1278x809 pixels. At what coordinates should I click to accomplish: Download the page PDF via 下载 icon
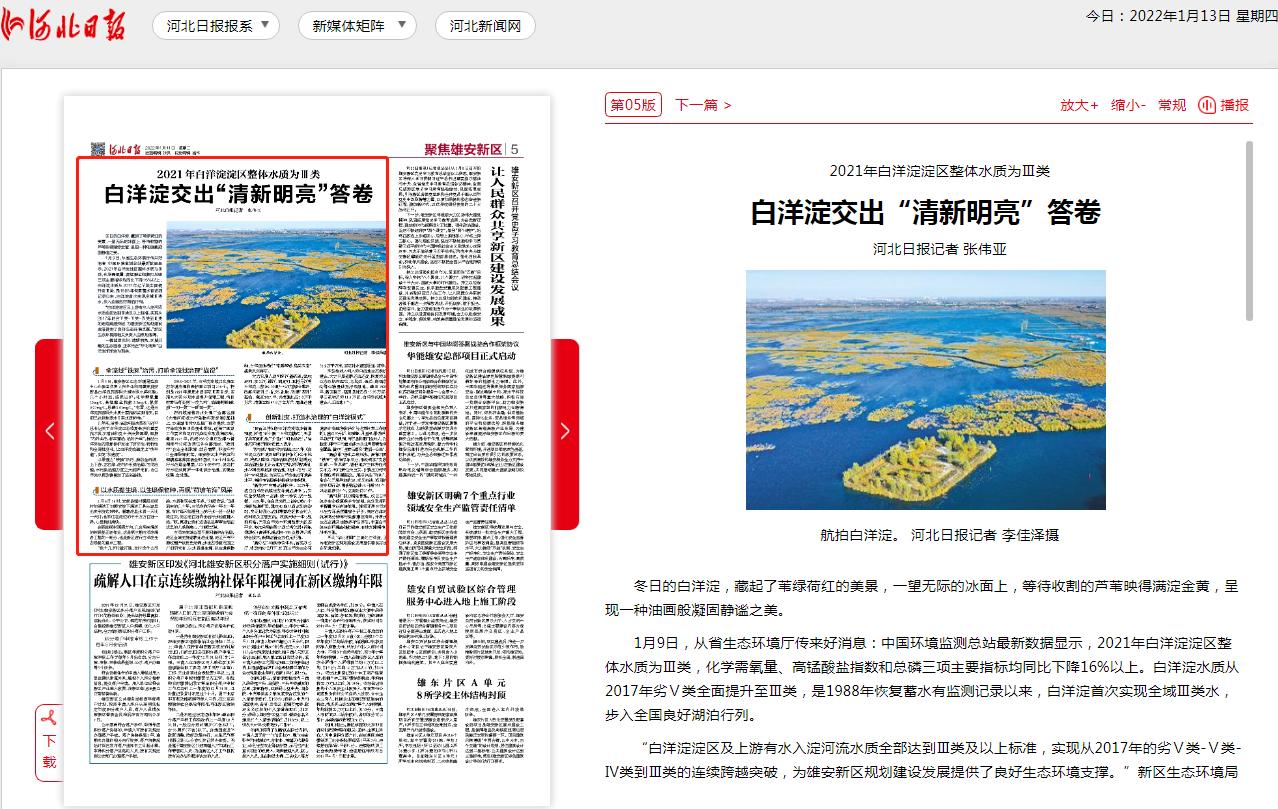49,741
